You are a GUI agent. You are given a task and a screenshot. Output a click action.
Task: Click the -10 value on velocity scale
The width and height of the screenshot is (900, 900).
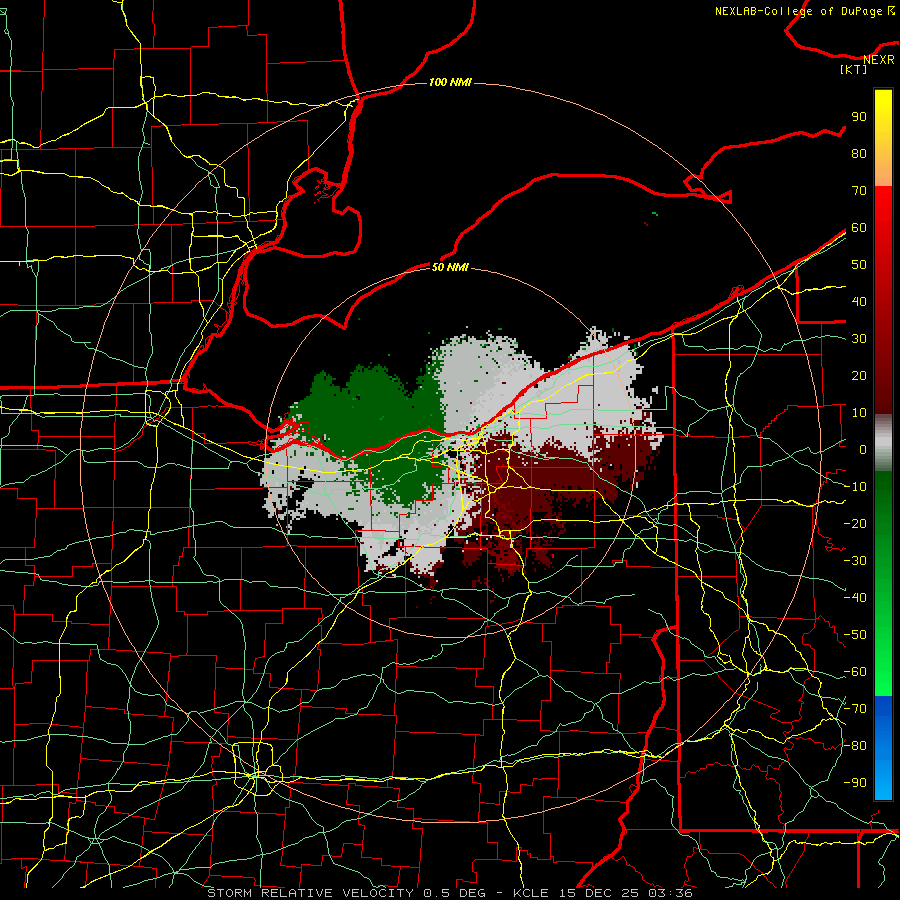[x=855, y=487]
